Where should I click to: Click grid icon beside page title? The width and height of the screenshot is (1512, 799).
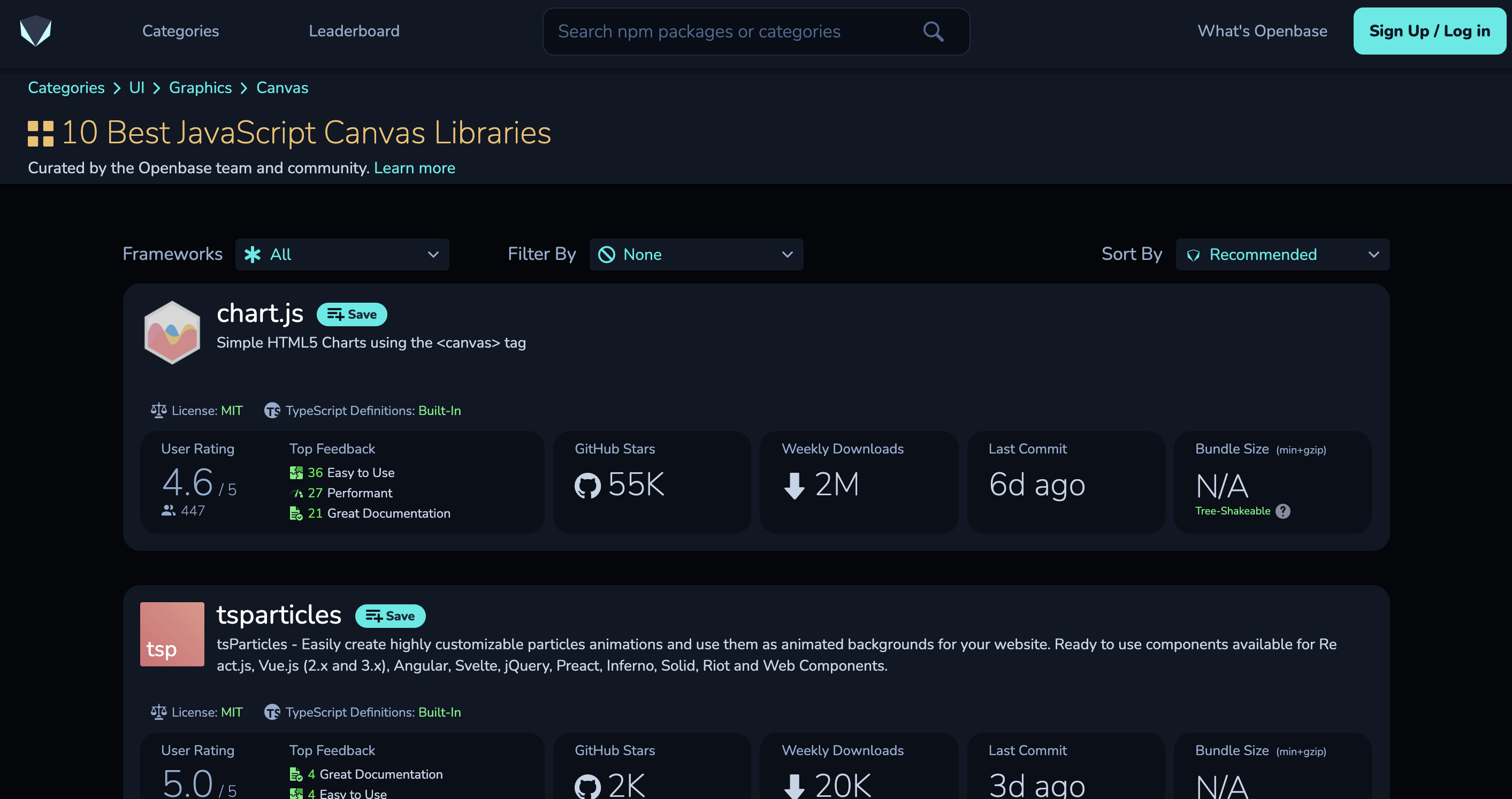[41, 133]
